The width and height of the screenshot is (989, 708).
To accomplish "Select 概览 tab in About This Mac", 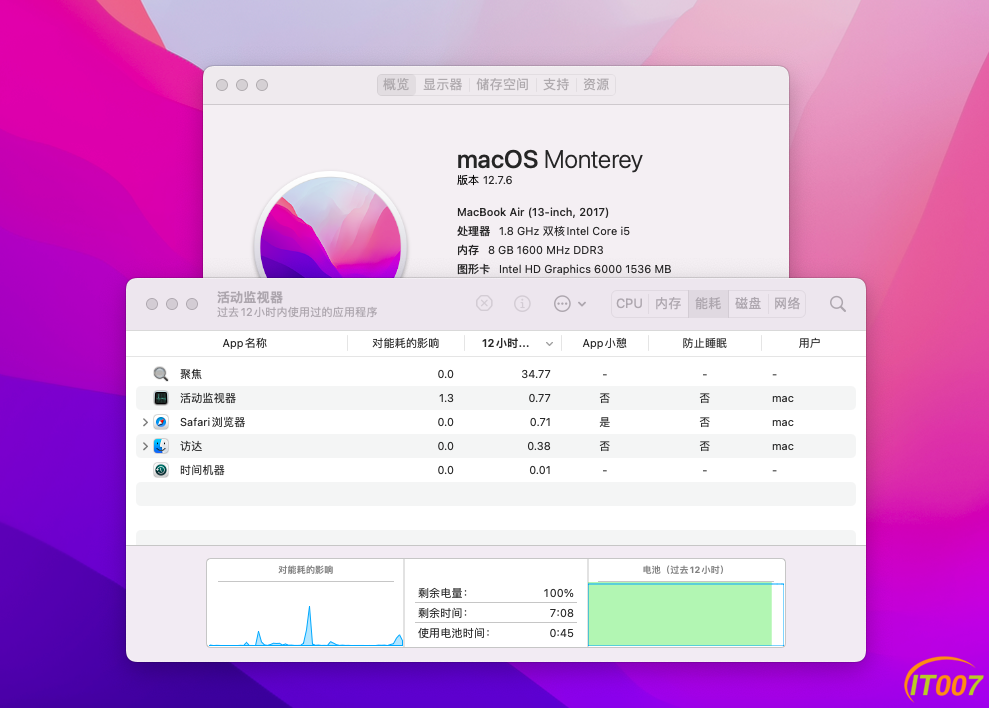I will pos(396,85).
